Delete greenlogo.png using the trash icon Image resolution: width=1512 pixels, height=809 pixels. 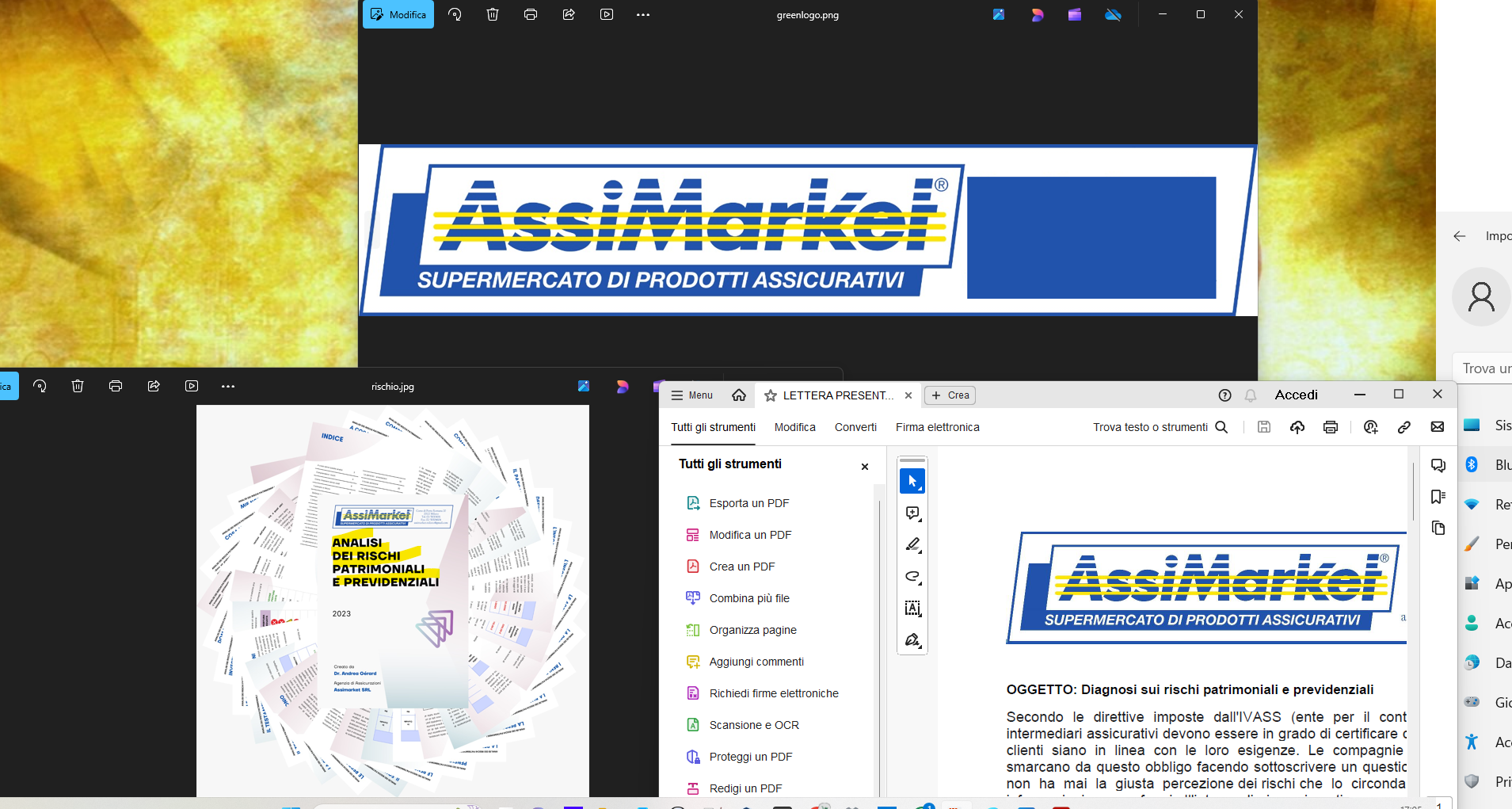click(x=493, y=14)
